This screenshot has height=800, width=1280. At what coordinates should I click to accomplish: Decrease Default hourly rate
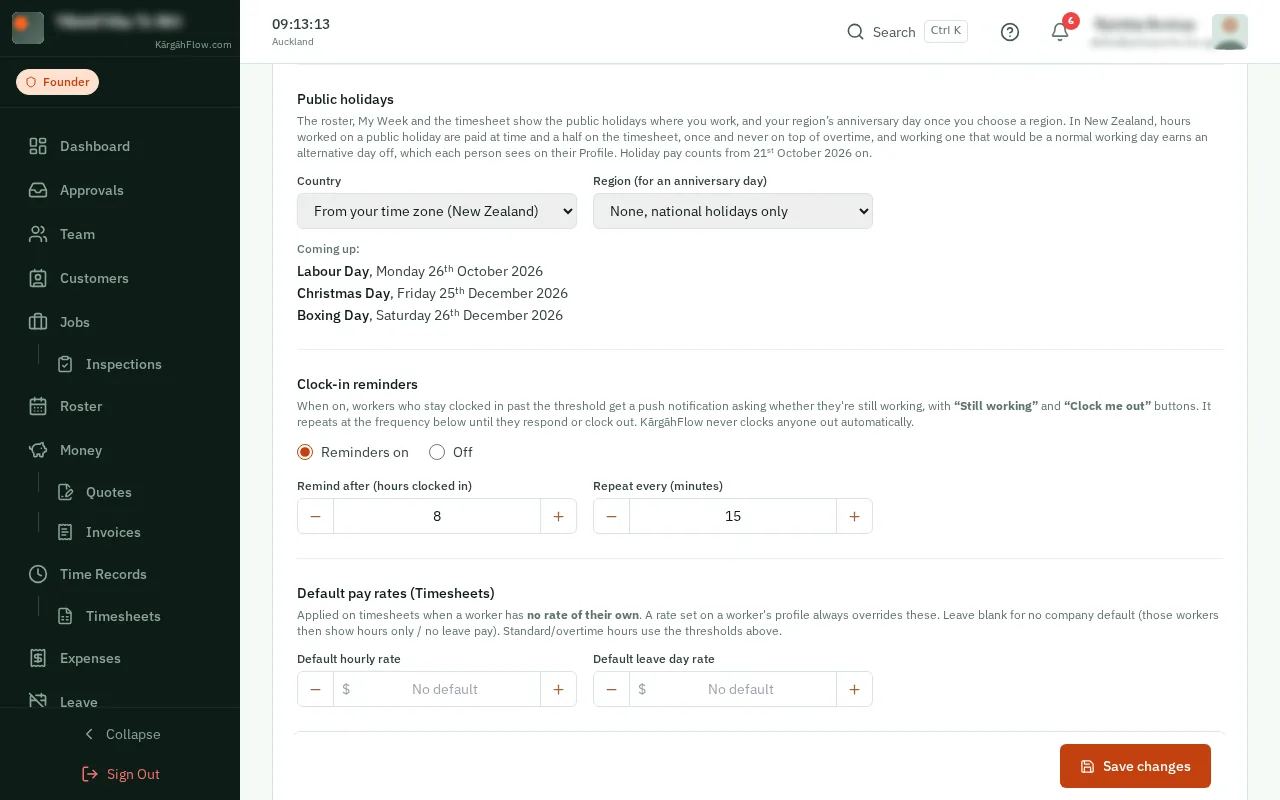point(315,689)
